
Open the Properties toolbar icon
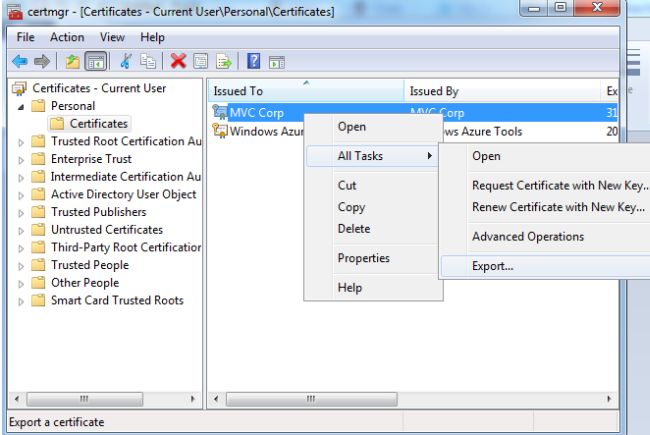201,61
